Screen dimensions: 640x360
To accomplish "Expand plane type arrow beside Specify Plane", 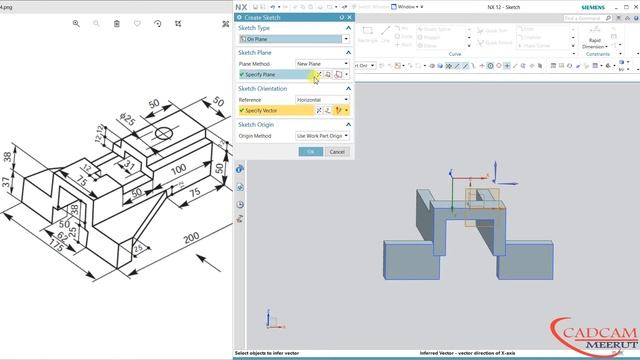I will point(347,75).
